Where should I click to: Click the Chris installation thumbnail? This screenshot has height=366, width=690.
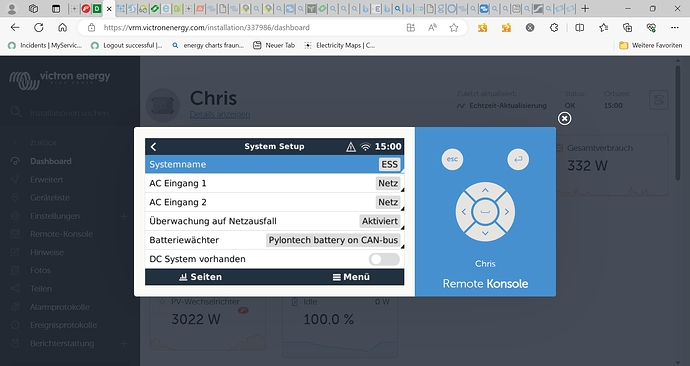click(x=162, y=106)
